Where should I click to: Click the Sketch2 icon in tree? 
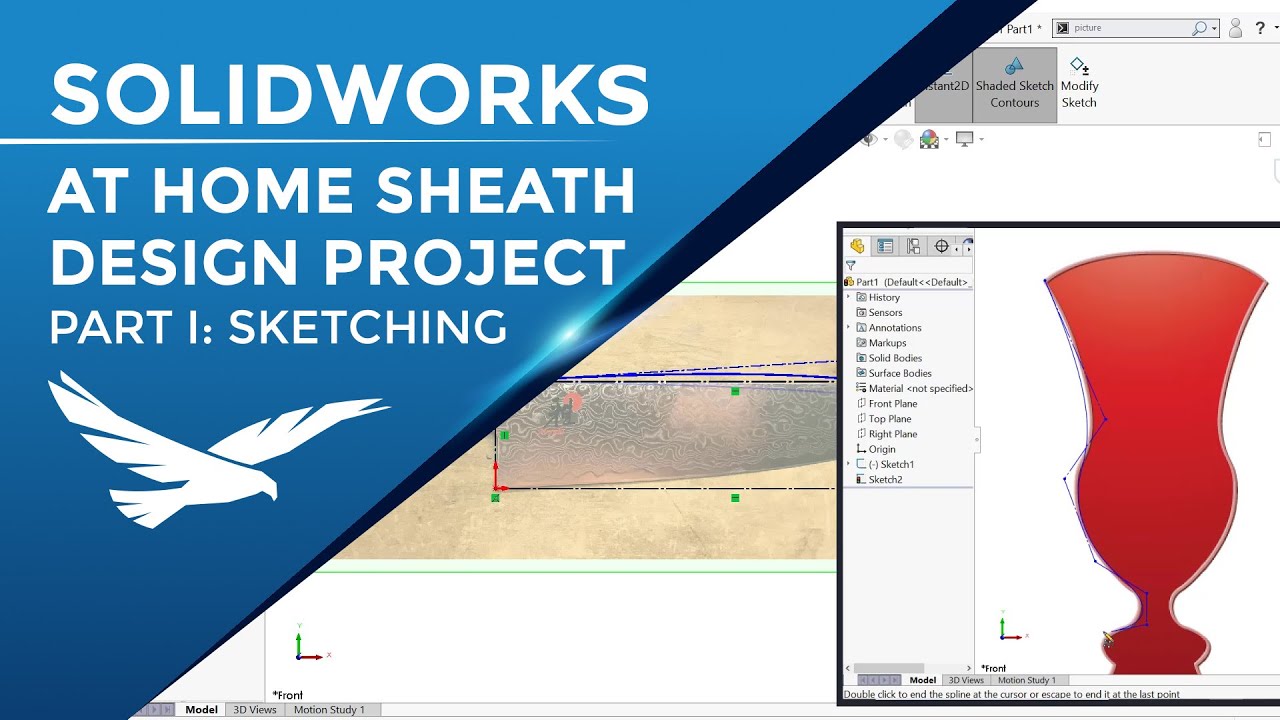861,479
